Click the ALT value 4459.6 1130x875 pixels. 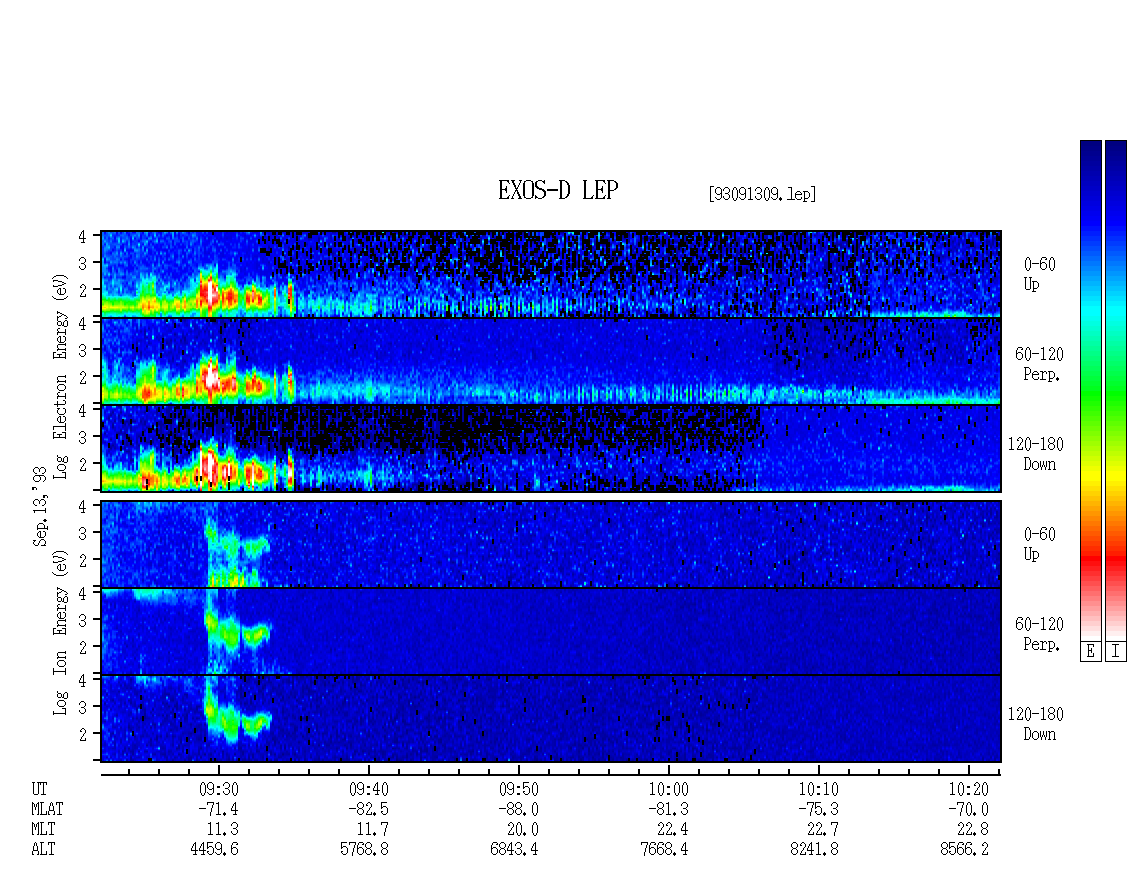coord(215,850)
